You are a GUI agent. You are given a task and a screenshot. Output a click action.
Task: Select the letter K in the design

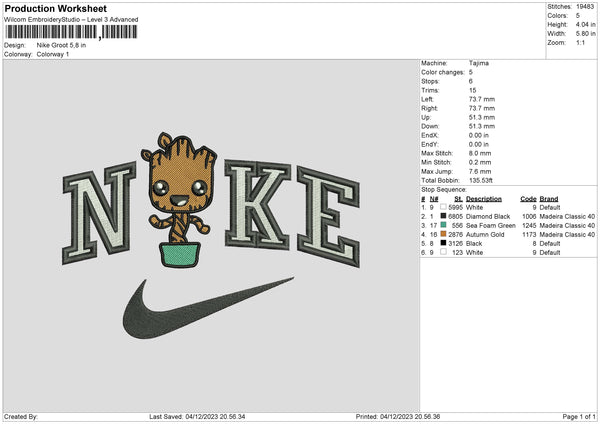(x=258, y=205)
